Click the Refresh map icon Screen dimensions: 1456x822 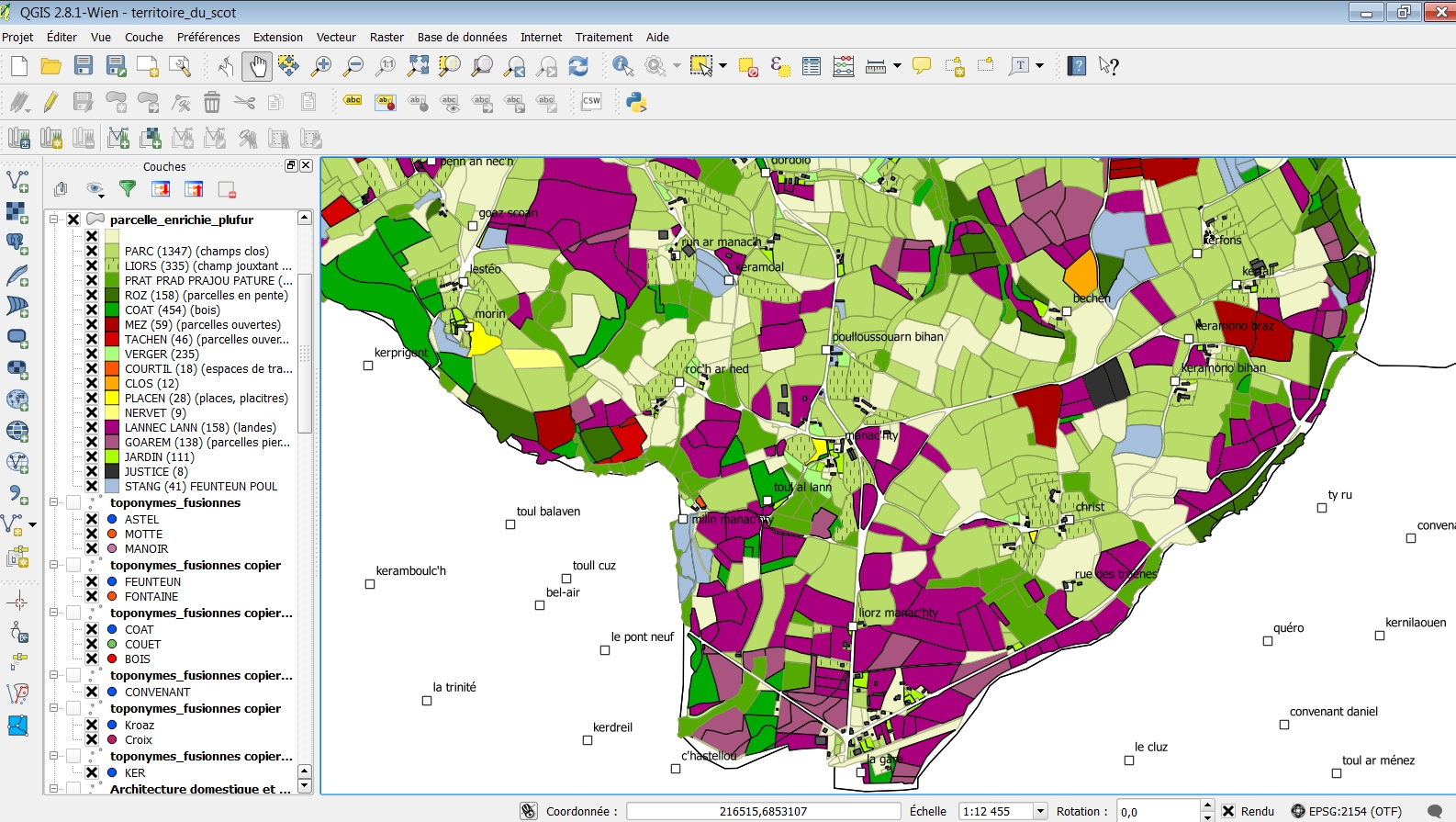(x=578, y=66)
